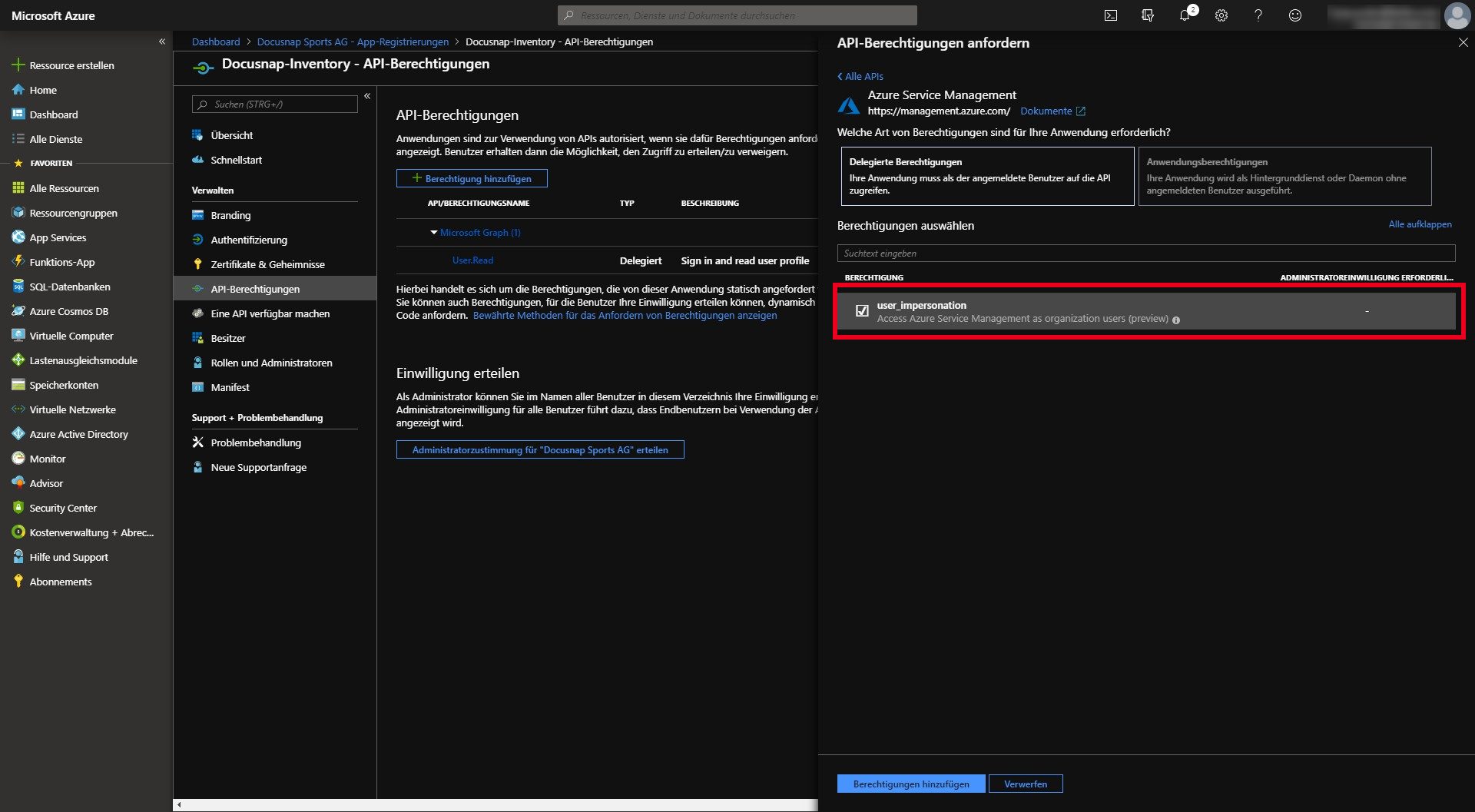Open Hilfe und Support
Image resolution: width=1475 pixels, height=812 pixels.
click(x=68, y=557)
